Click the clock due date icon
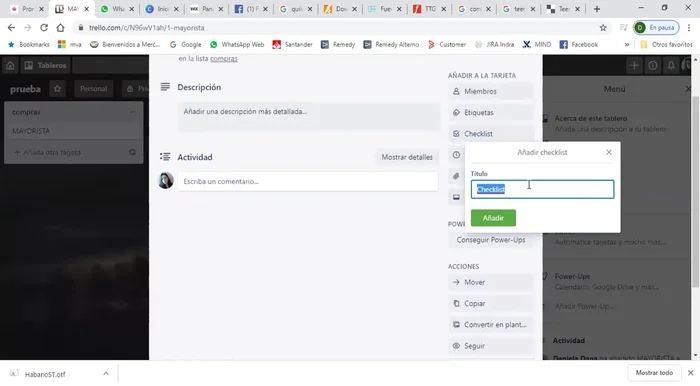Viewport: 700px width, 386px height. coord(456,155)
